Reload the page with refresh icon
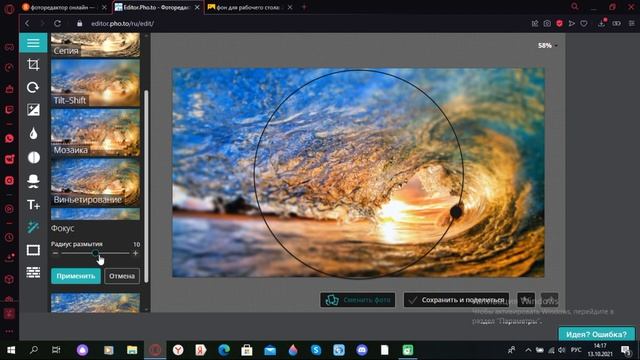The image size is (640, 360). 57,24
